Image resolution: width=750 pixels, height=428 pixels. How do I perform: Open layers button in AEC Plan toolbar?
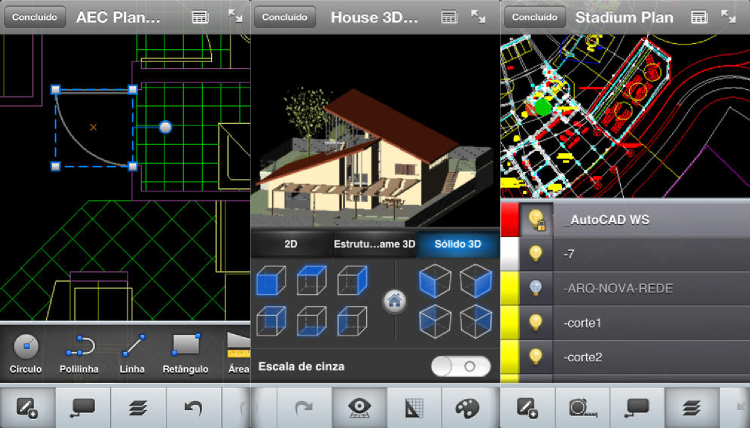point(138,408)
